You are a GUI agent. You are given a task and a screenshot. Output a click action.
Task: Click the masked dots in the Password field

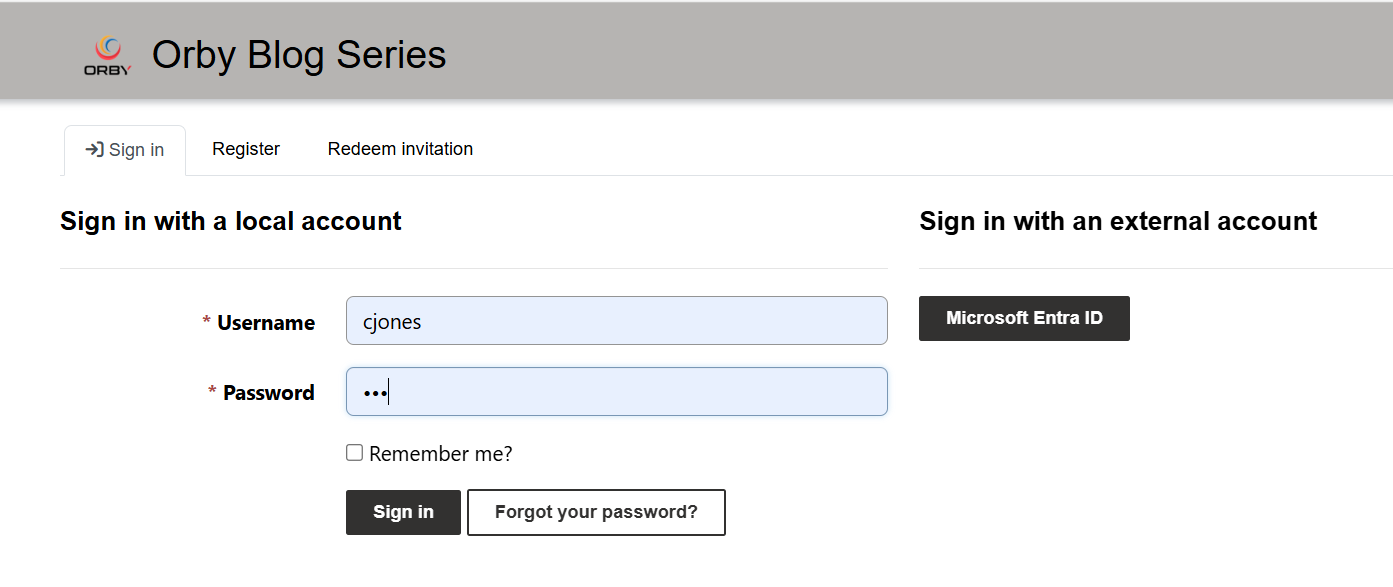pos(374,394)
